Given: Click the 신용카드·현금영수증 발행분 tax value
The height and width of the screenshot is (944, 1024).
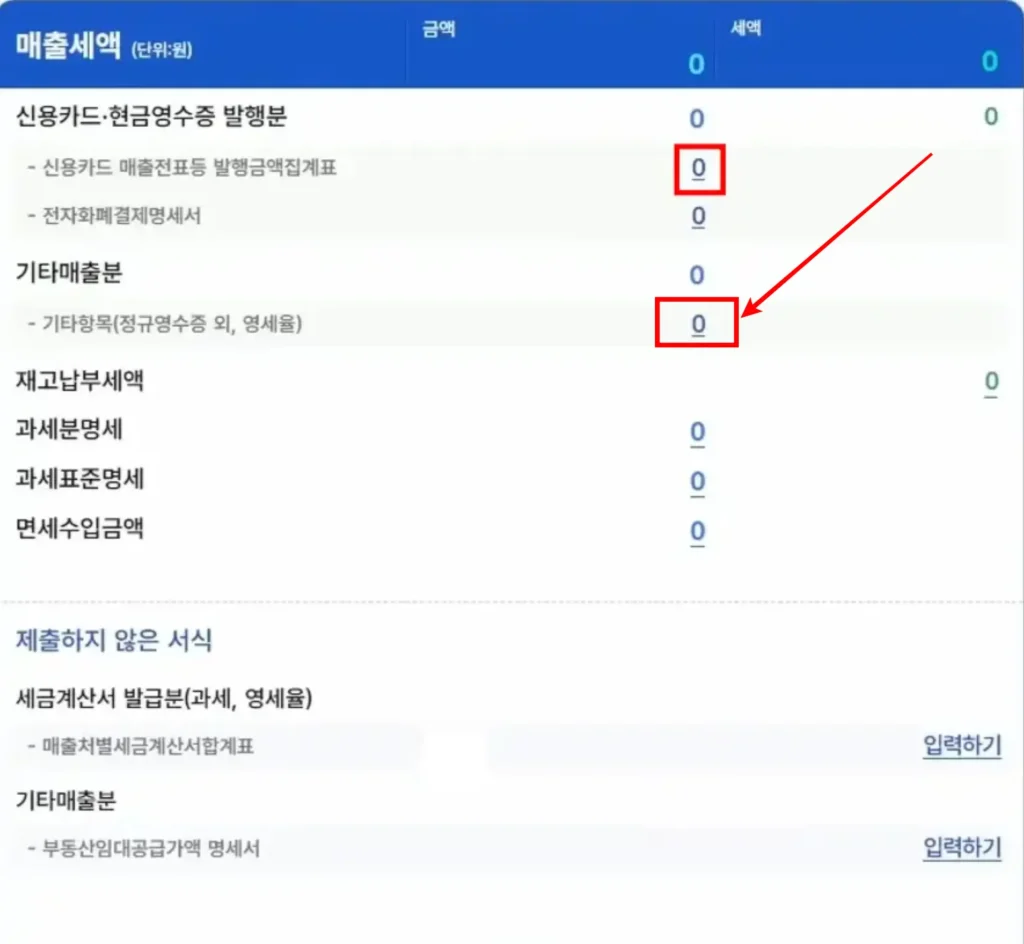Looking at the screenshot, I should (x=990, y=115).
